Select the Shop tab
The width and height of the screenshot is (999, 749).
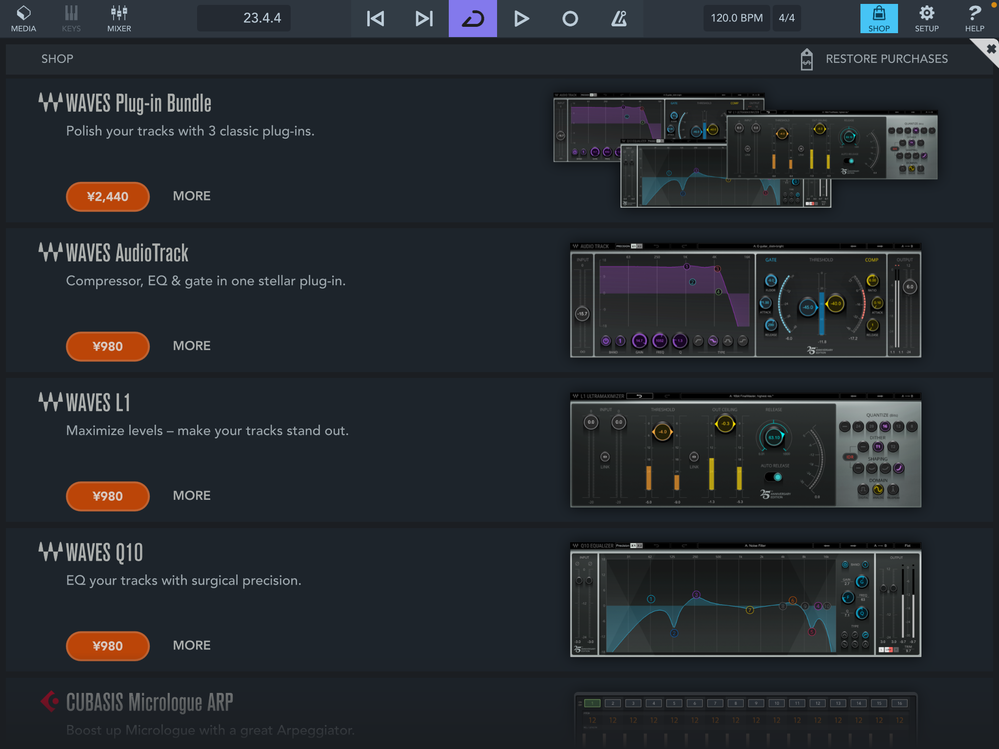tap(879, 18)
